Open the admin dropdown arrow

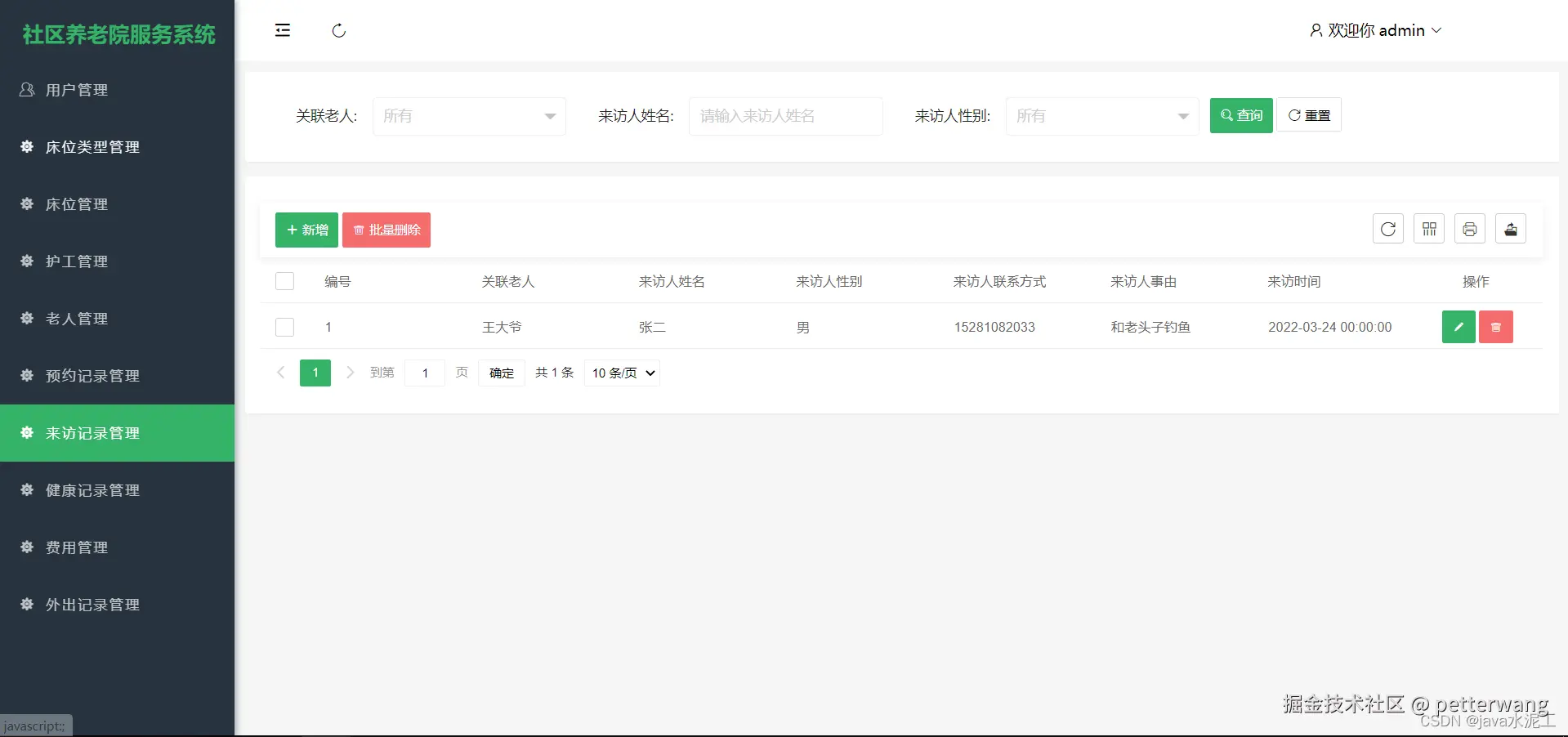(1436, 30)
